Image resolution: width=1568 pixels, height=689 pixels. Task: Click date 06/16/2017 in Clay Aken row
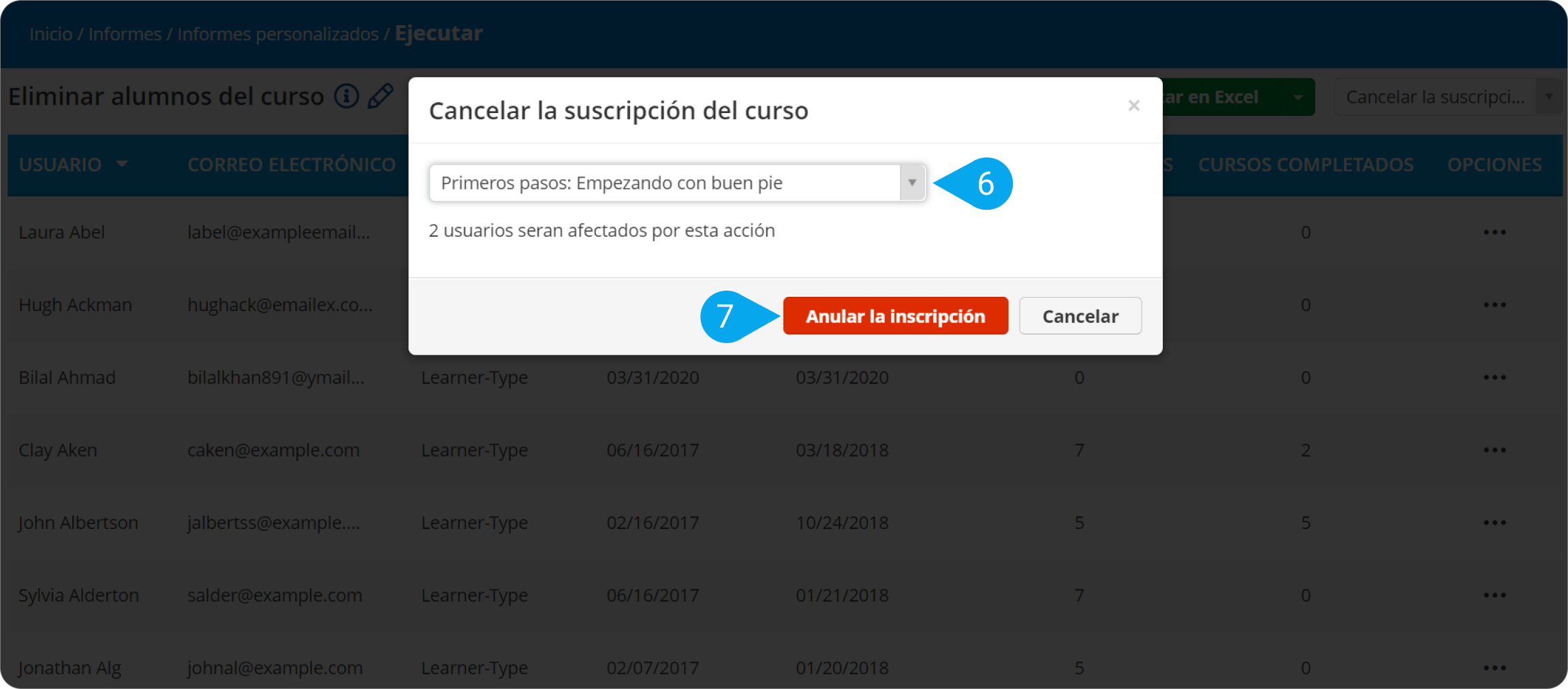point(653,450)
